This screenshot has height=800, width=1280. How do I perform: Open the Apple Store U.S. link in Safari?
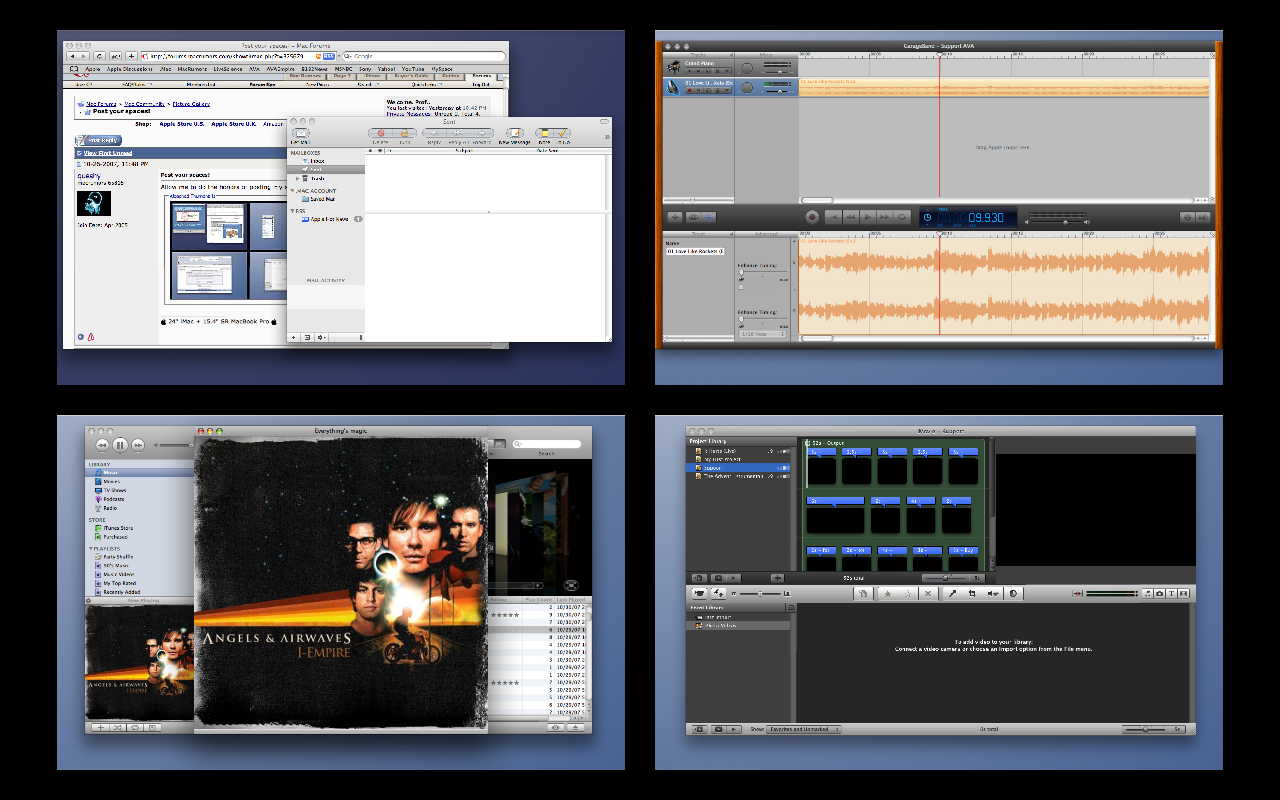(181, 124)
